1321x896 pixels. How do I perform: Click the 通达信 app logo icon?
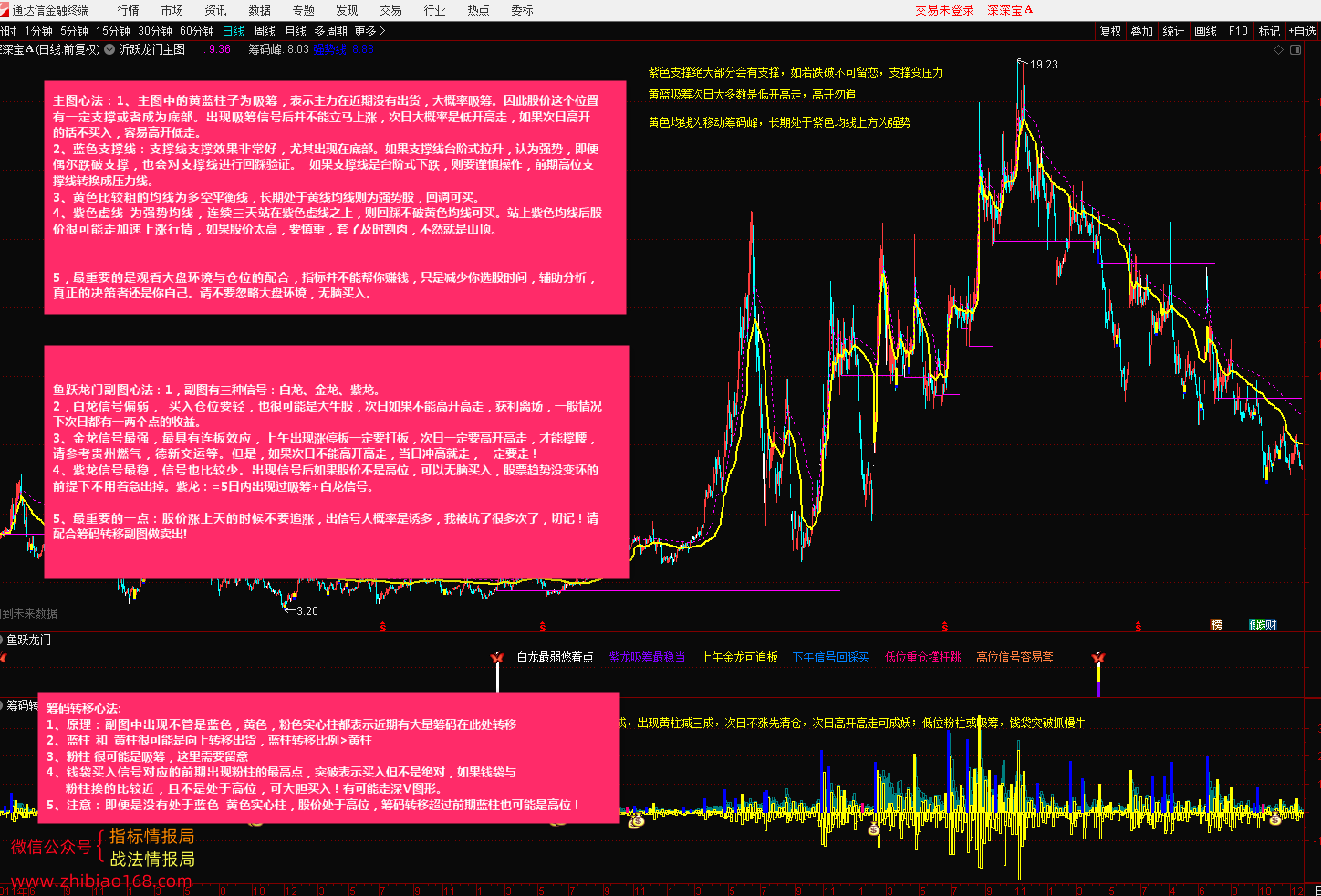(x=4, y=10)
